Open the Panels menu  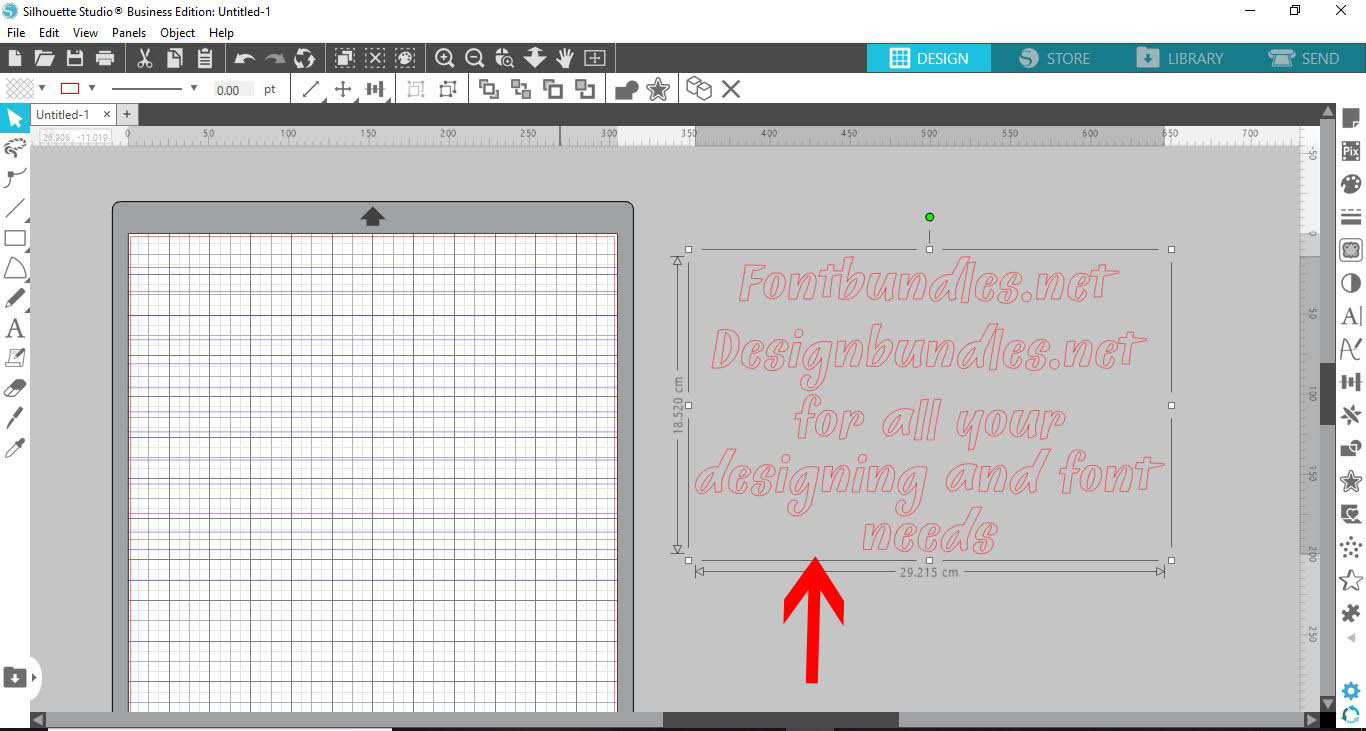[x=129, y=33]
